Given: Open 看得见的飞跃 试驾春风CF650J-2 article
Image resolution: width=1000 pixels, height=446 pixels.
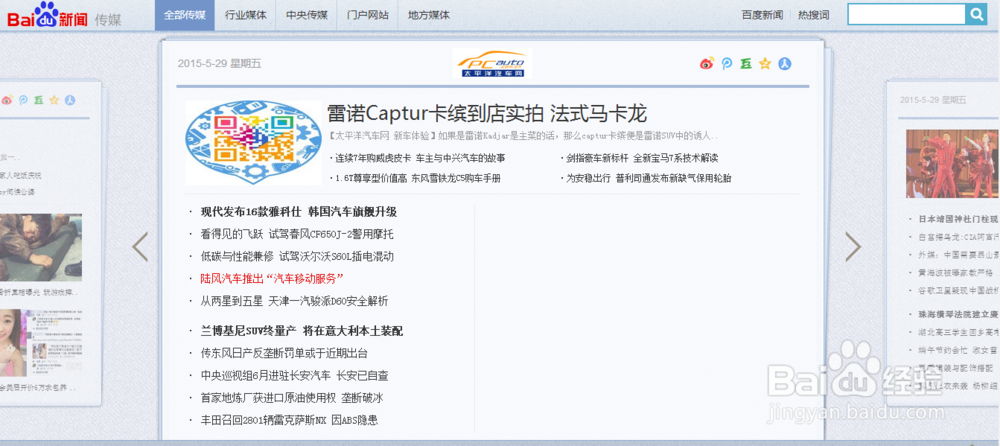Looking at the screenshot, I should [x=297, y=234].
